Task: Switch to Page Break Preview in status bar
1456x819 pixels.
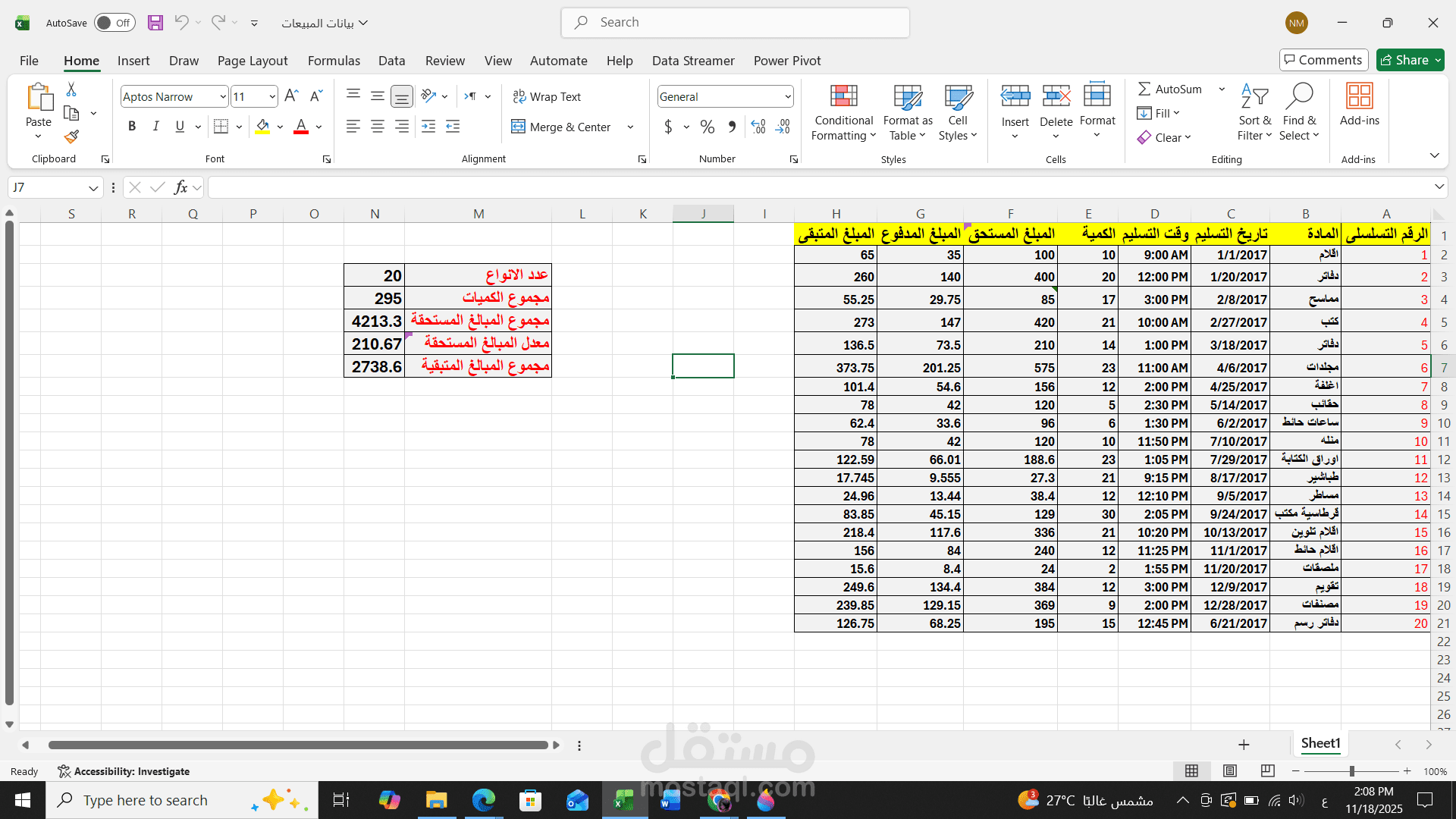Action: click(x=1268, y=771)
